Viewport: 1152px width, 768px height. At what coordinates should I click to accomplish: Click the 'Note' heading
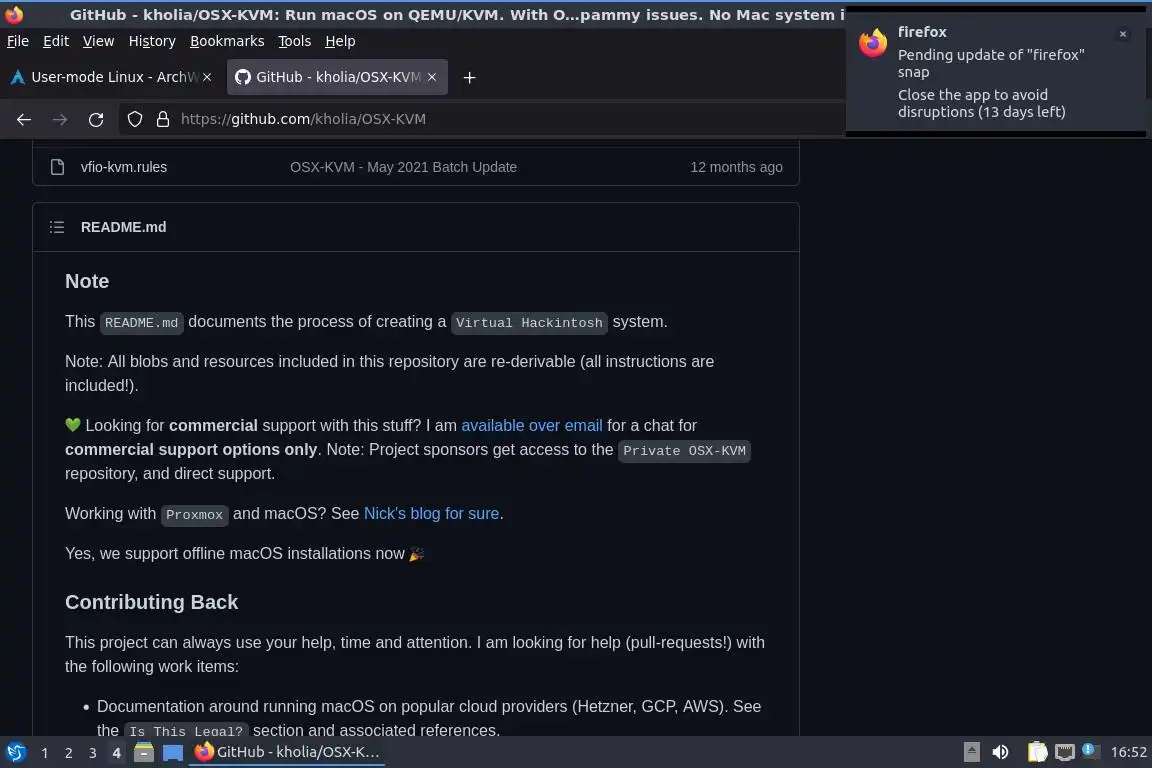coord(87,281)
